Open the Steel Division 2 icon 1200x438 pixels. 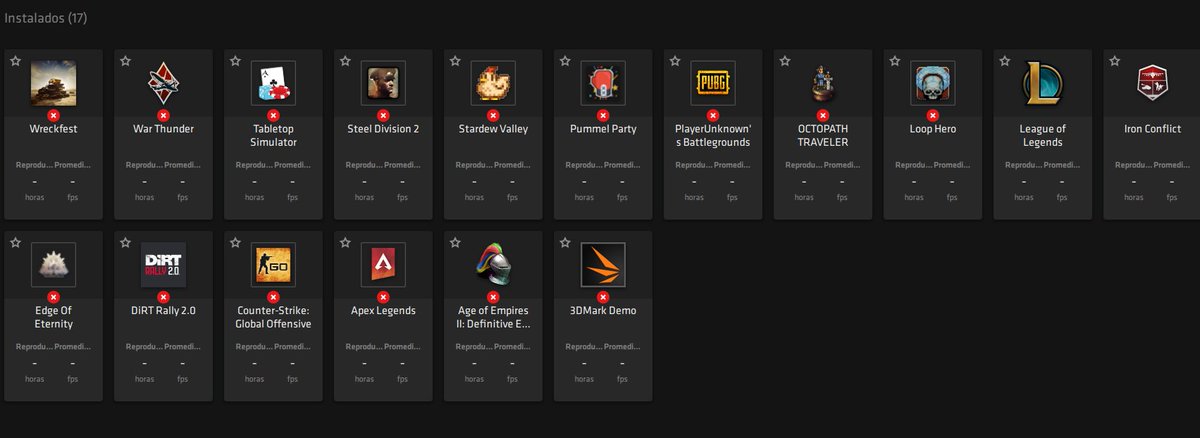[383, 83]
